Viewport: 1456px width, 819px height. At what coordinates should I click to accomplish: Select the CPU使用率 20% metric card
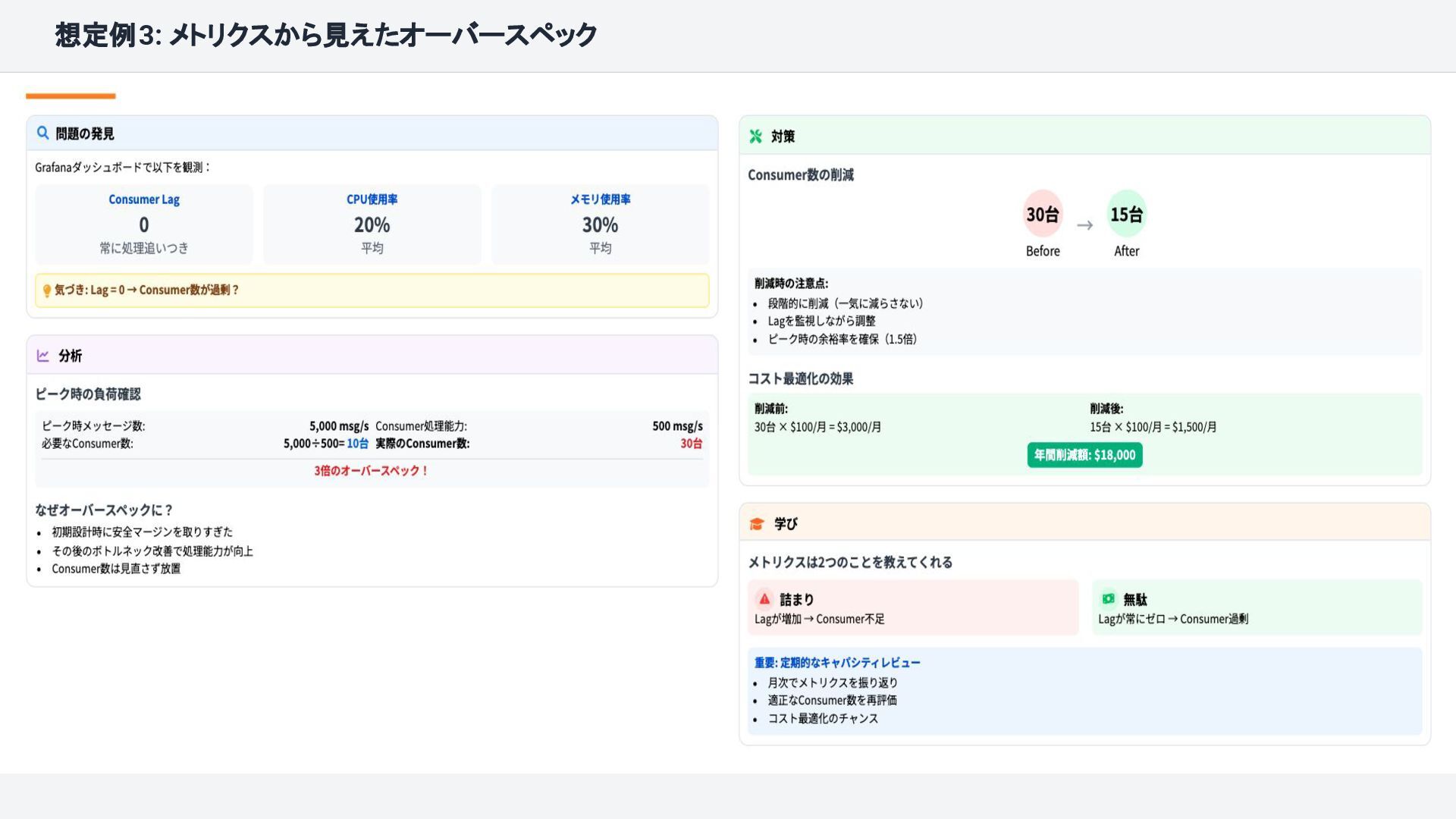[x=372, y=224]
